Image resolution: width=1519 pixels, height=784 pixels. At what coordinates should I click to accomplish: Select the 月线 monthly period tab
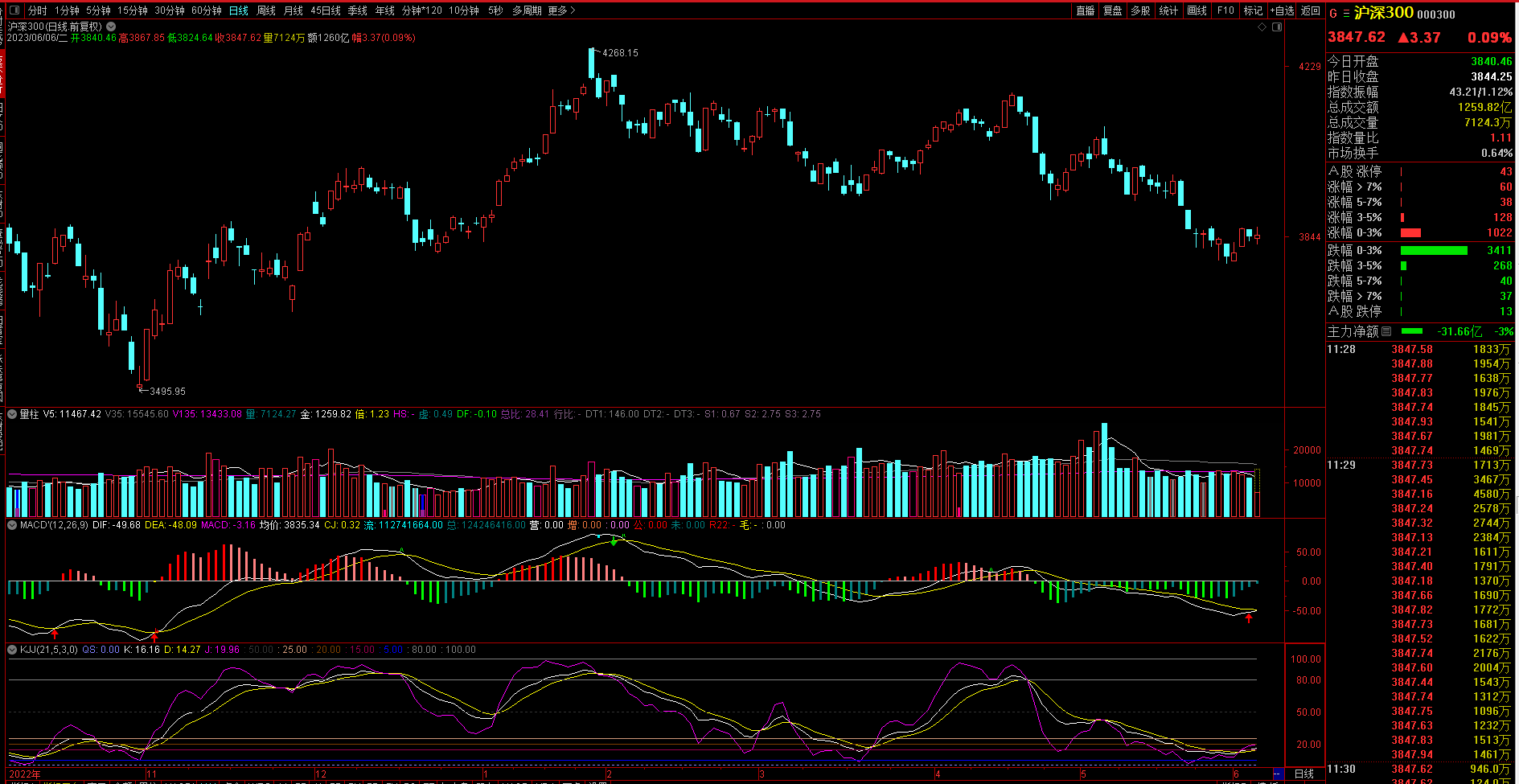pyautogui.click(x=294, y=11)
